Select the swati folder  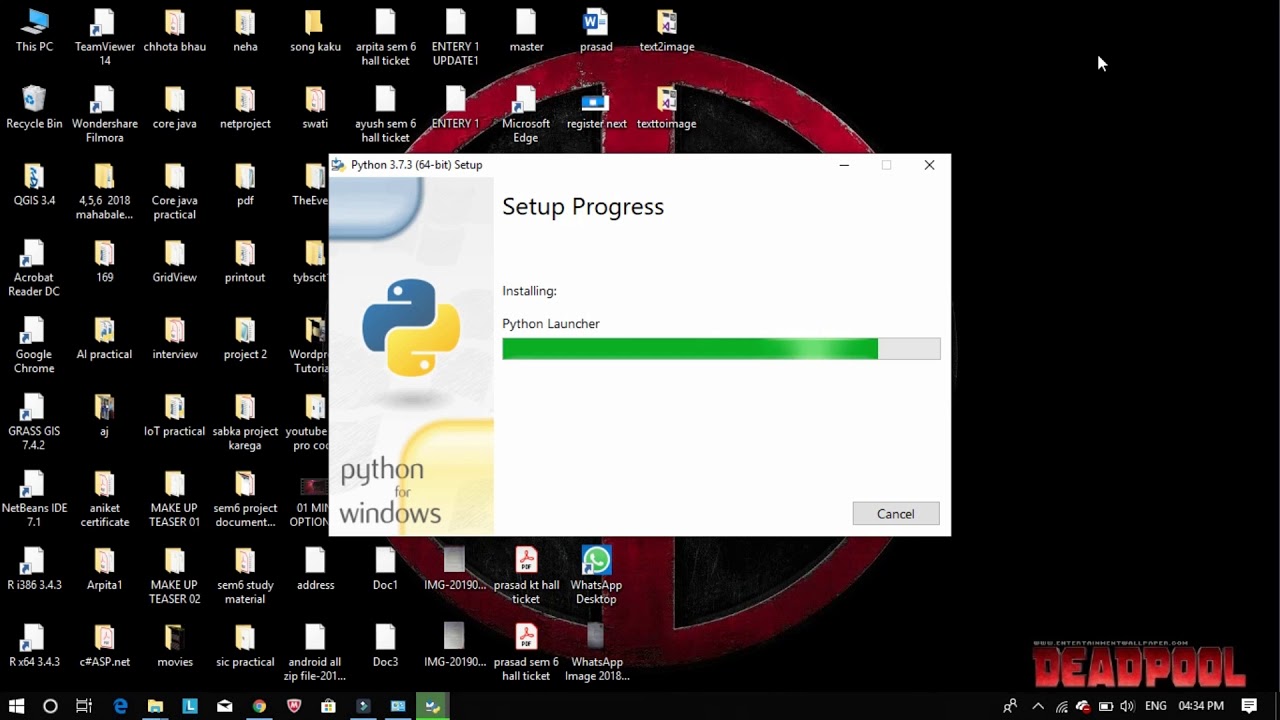coord(315,108)
